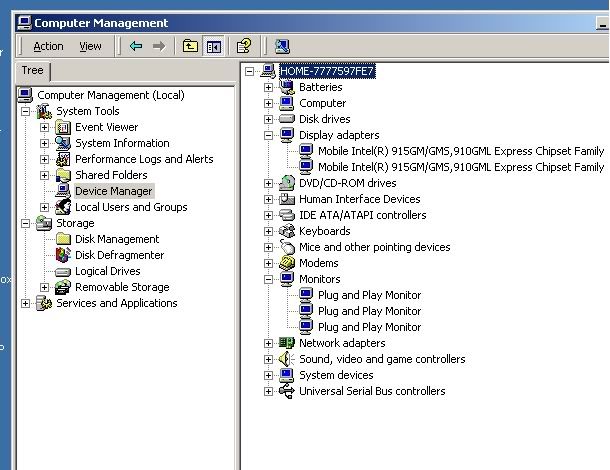
Task: Click the Human Interface Devices icon
Action: [x=287, y=199]
